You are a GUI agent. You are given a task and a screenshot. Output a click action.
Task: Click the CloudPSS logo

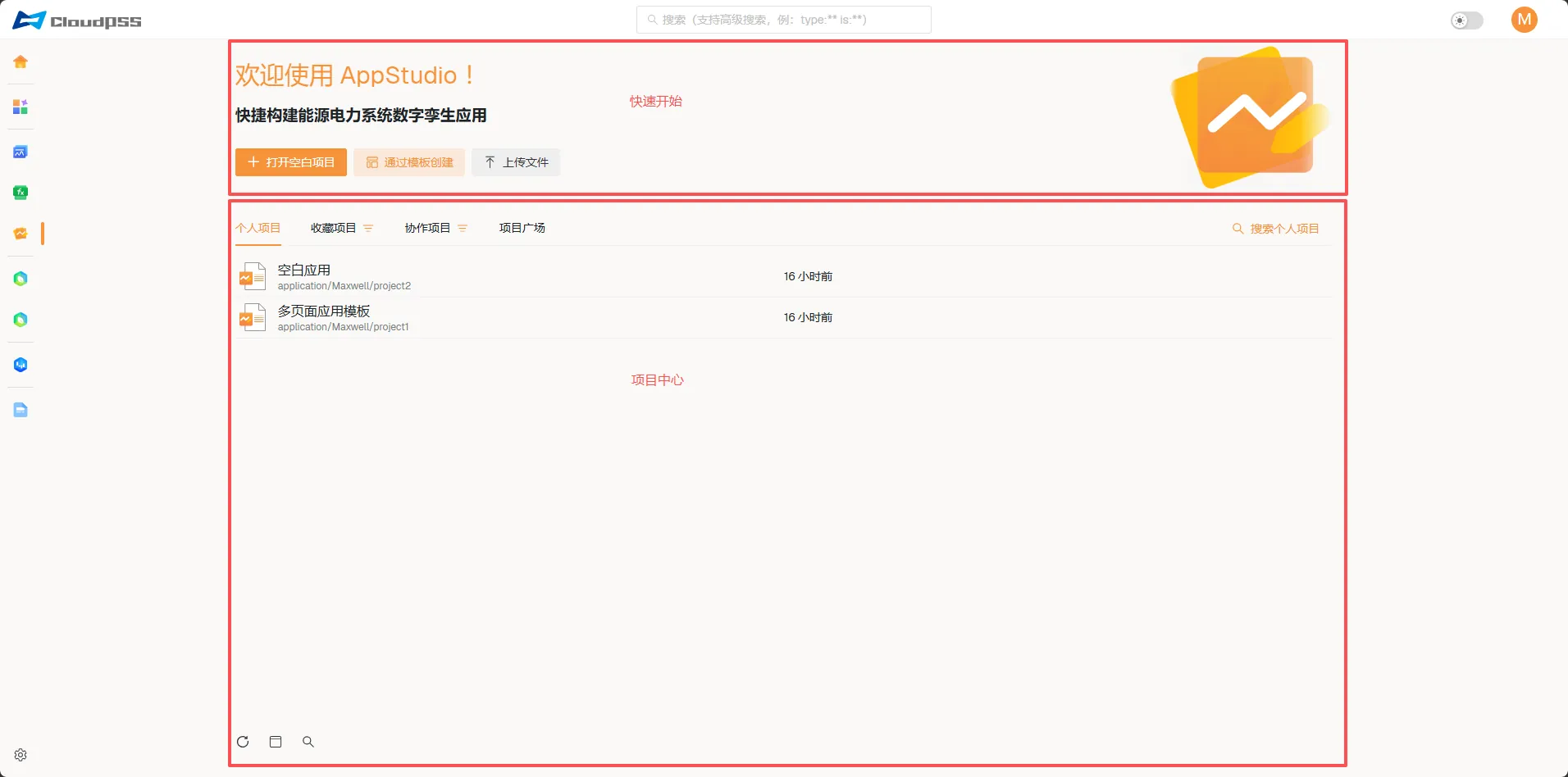point(77,20)
